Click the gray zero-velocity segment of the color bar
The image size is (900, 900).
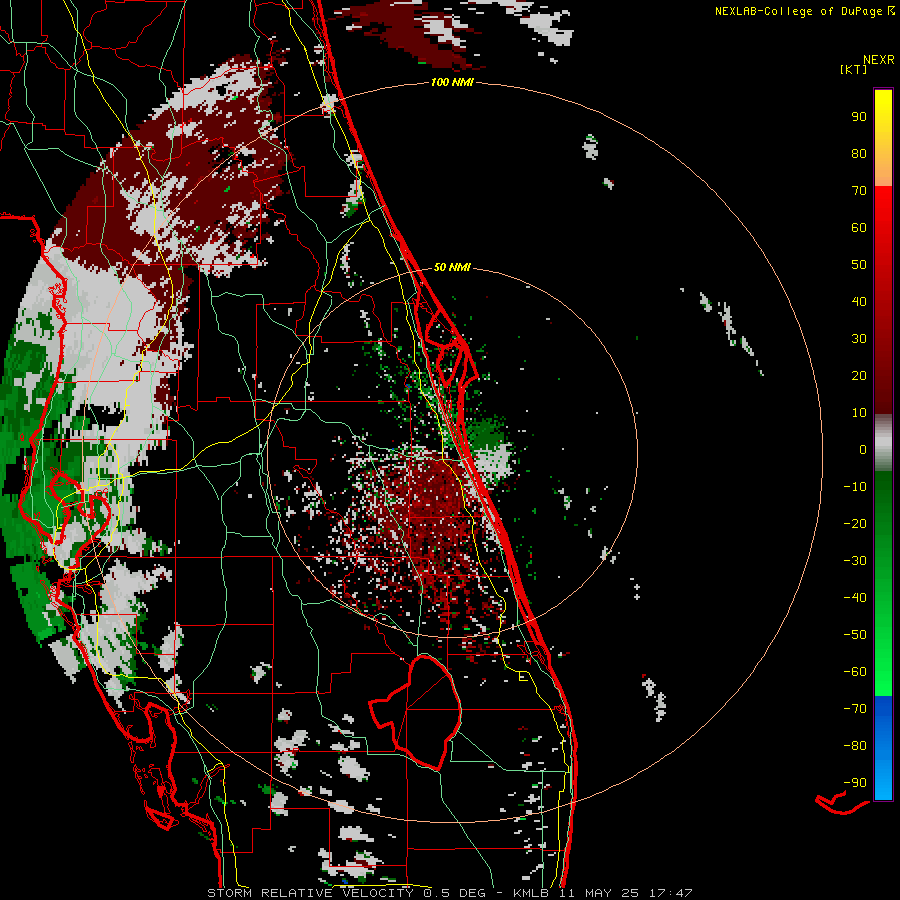883,443
